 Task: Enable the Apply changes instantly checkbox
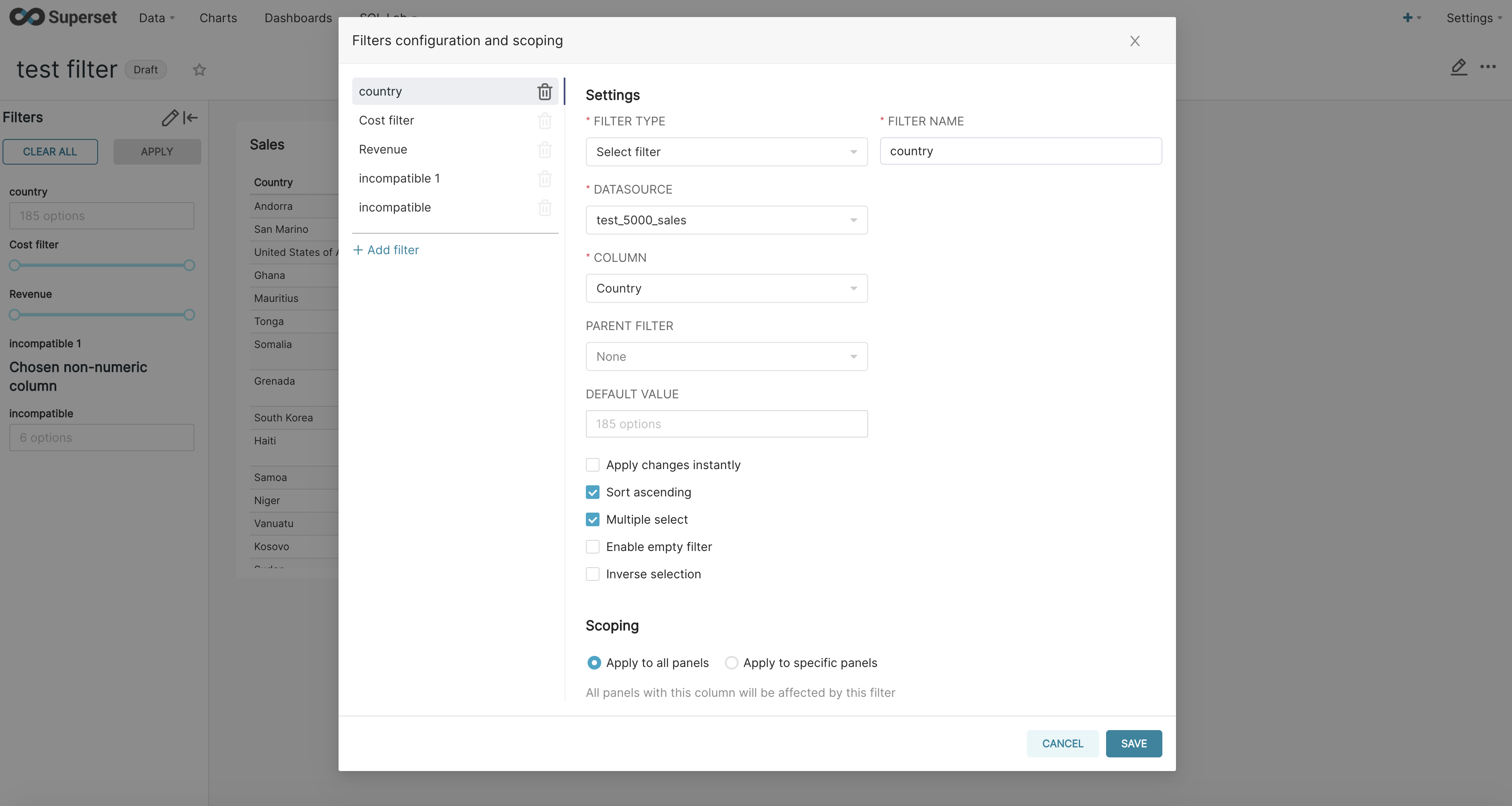point(592,464)
